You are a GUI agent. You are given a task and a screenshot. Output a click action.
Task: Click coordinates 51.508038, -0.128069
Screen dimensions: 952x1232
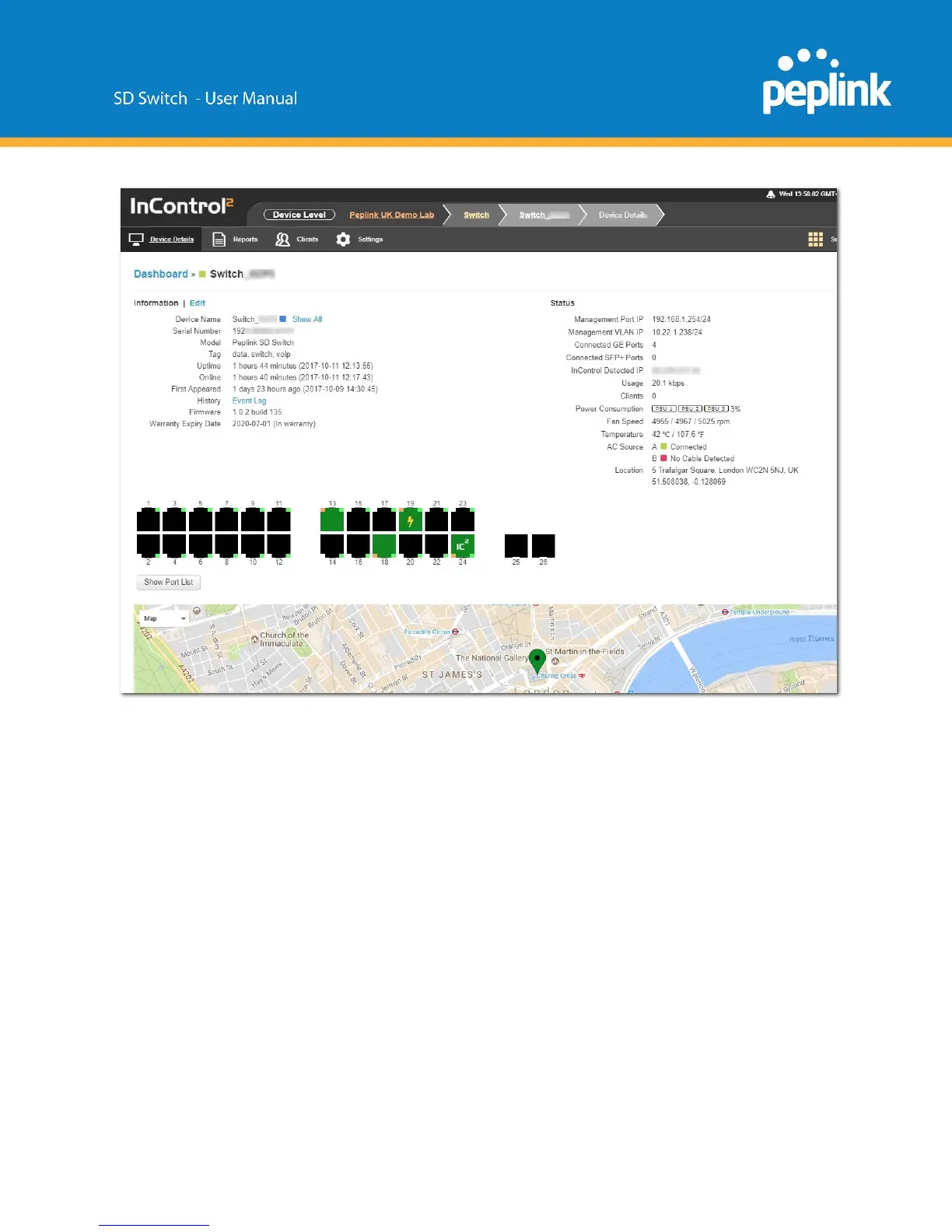pyautogui.click(x=688, y=481)
